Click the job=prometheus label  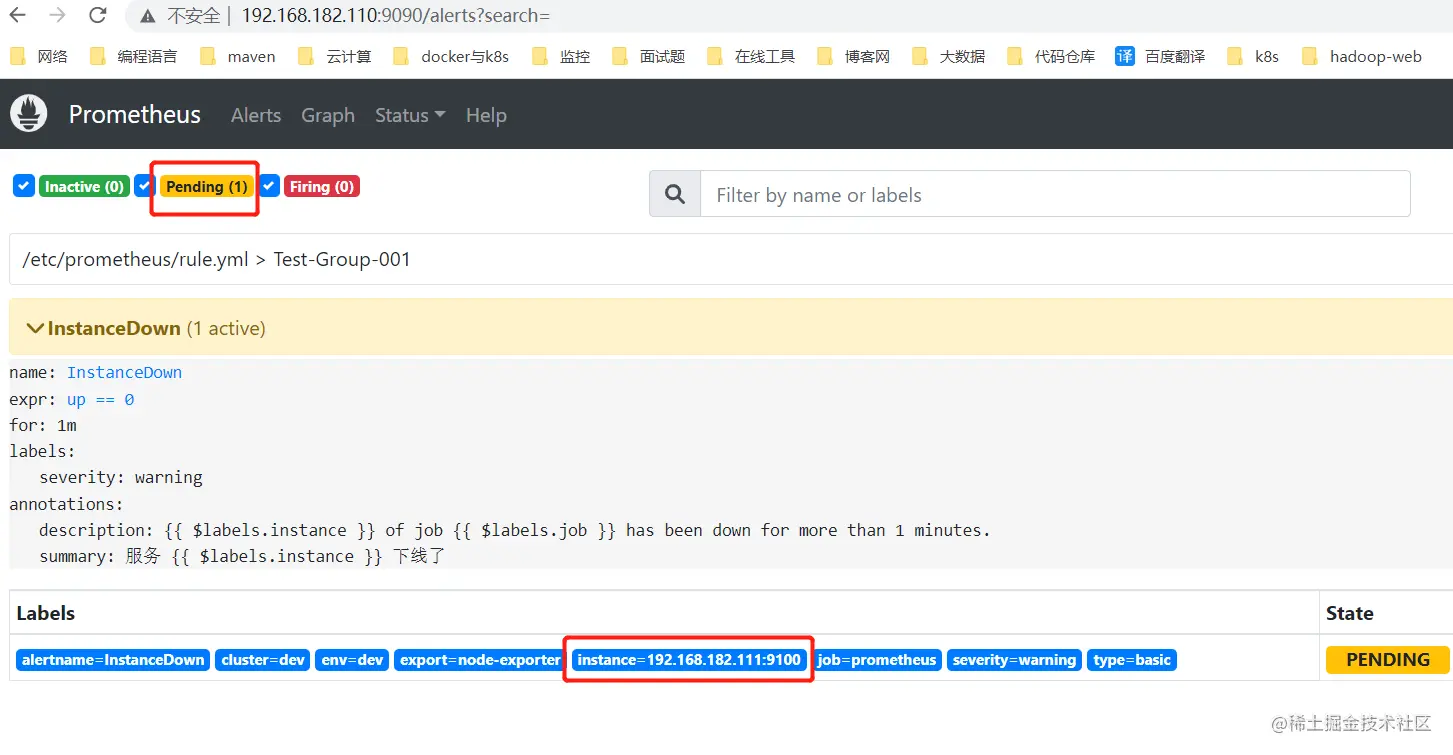[877, 660]
